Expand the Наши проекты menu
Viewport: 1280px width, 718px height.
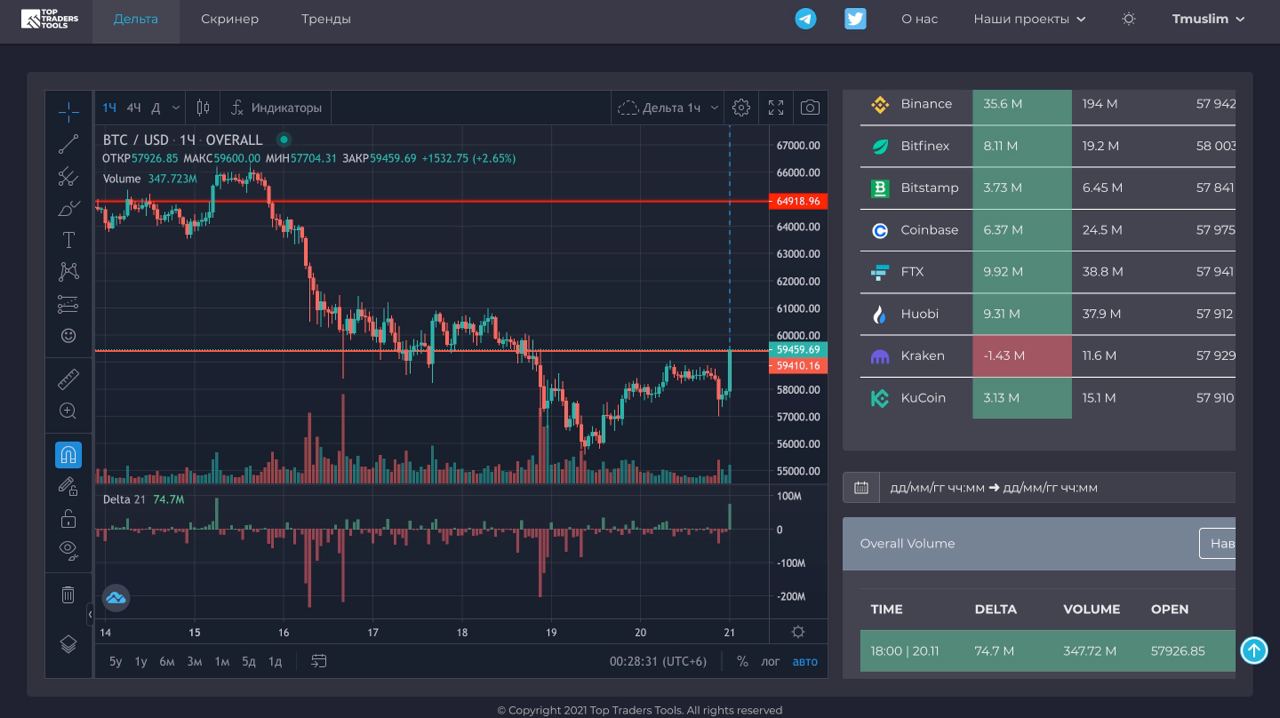[x=1029, y=19]
